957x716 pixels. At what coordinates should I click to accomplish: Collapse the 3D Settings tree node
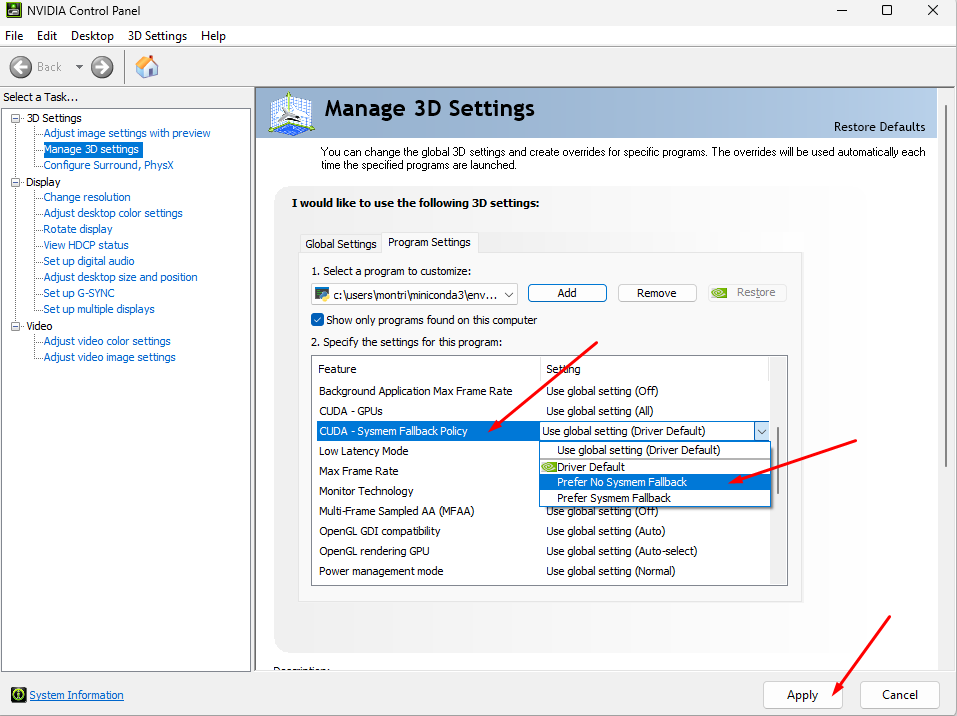[x=16, y=118]
